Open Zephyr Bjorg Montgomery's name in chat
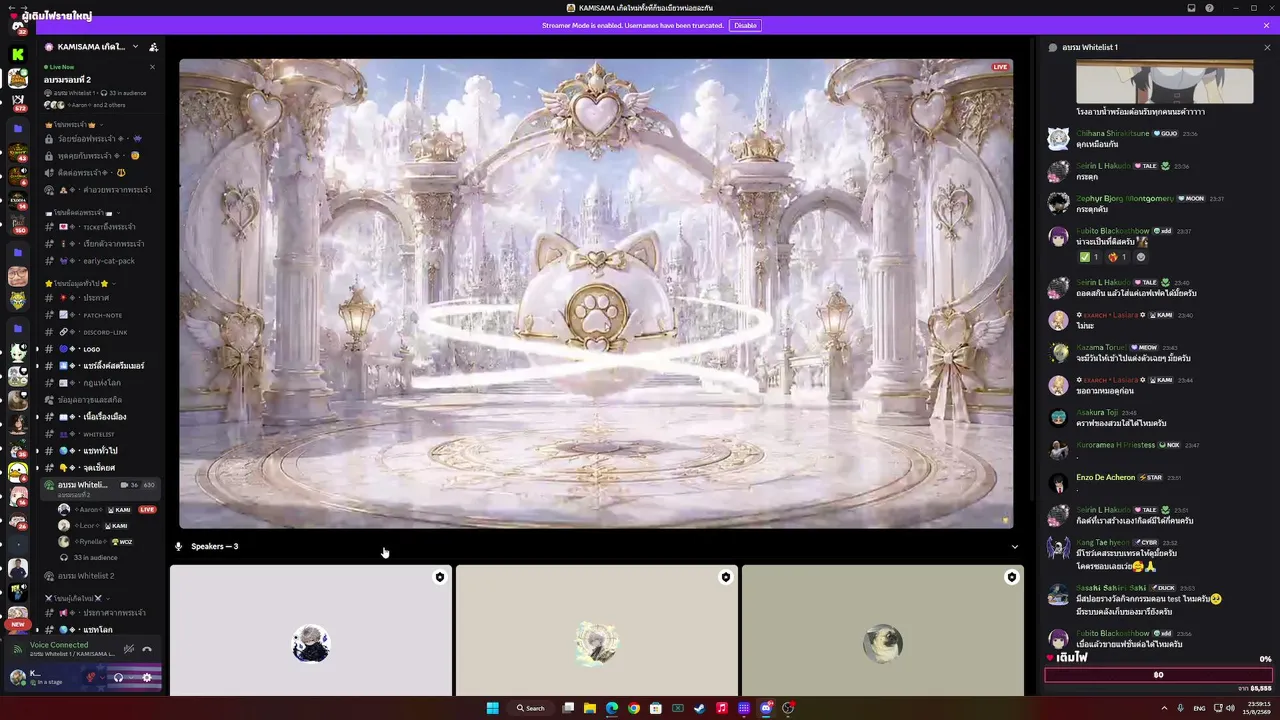Viewport: 1280px width, 720px height. [x=1125, y=198]
